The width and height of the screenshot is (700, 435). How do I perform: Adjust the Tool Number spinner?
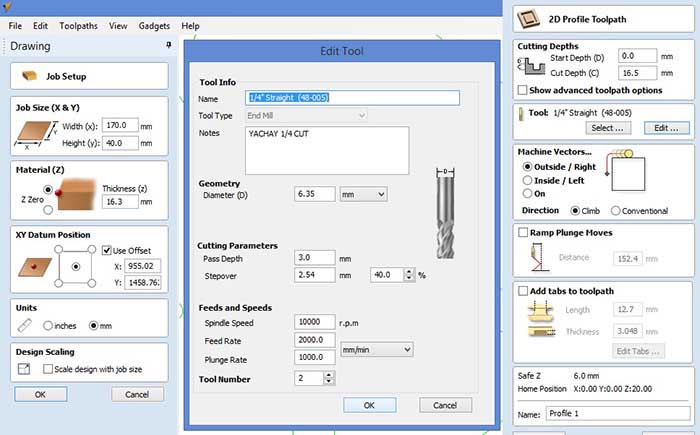coord(329,378)
